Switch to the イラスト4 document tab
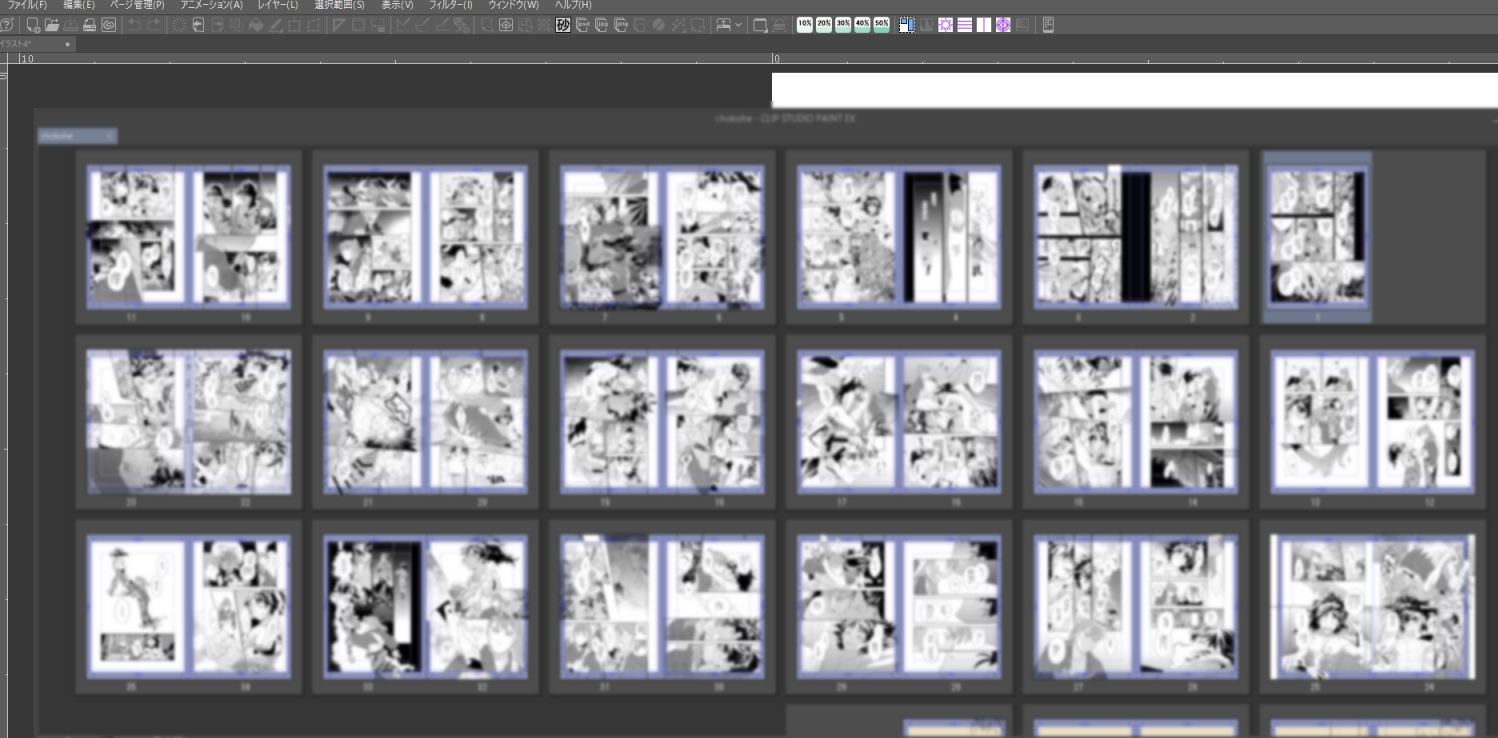1498x738 pixels. coord(30,45)
